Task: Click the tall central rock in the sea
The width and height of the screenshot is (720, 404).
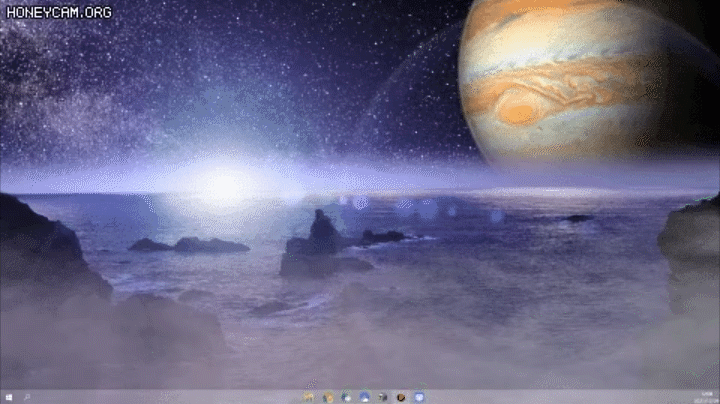Action: point(322,233)
